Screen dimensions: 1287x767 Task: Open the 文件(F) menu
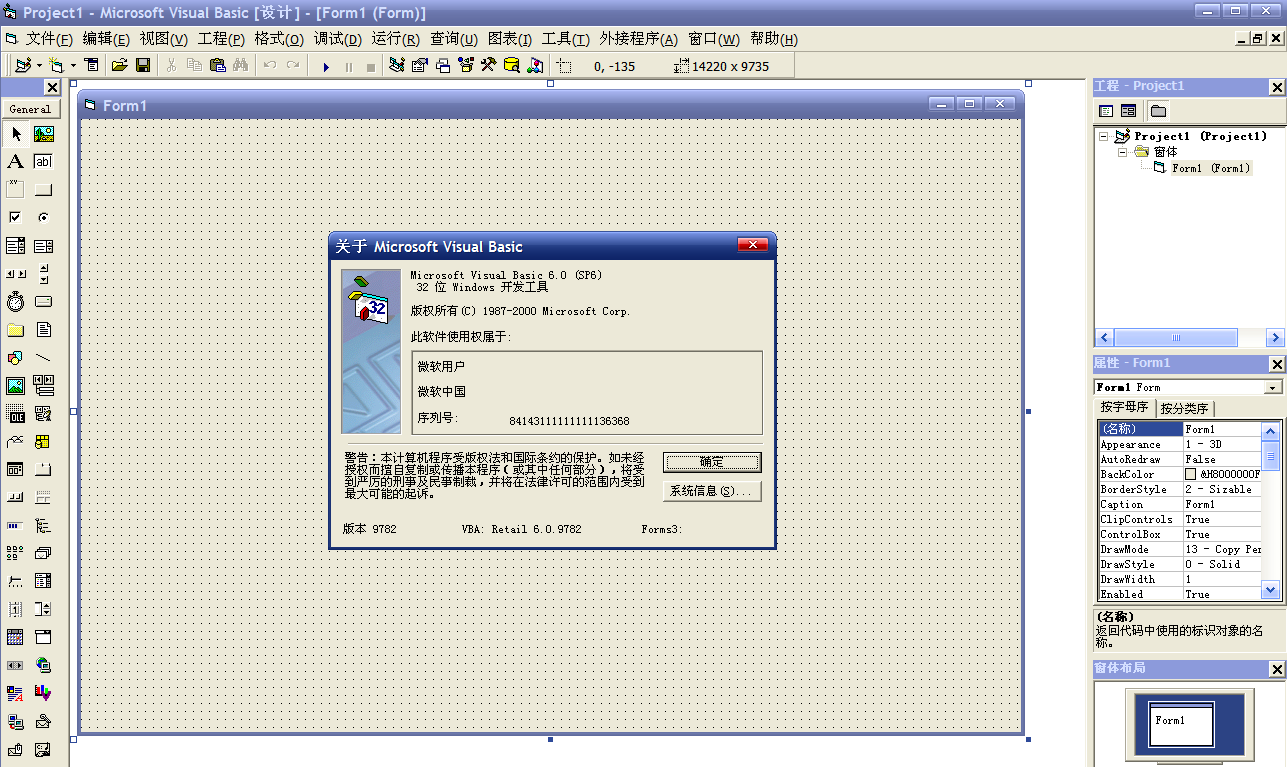[x=49, y=39]
